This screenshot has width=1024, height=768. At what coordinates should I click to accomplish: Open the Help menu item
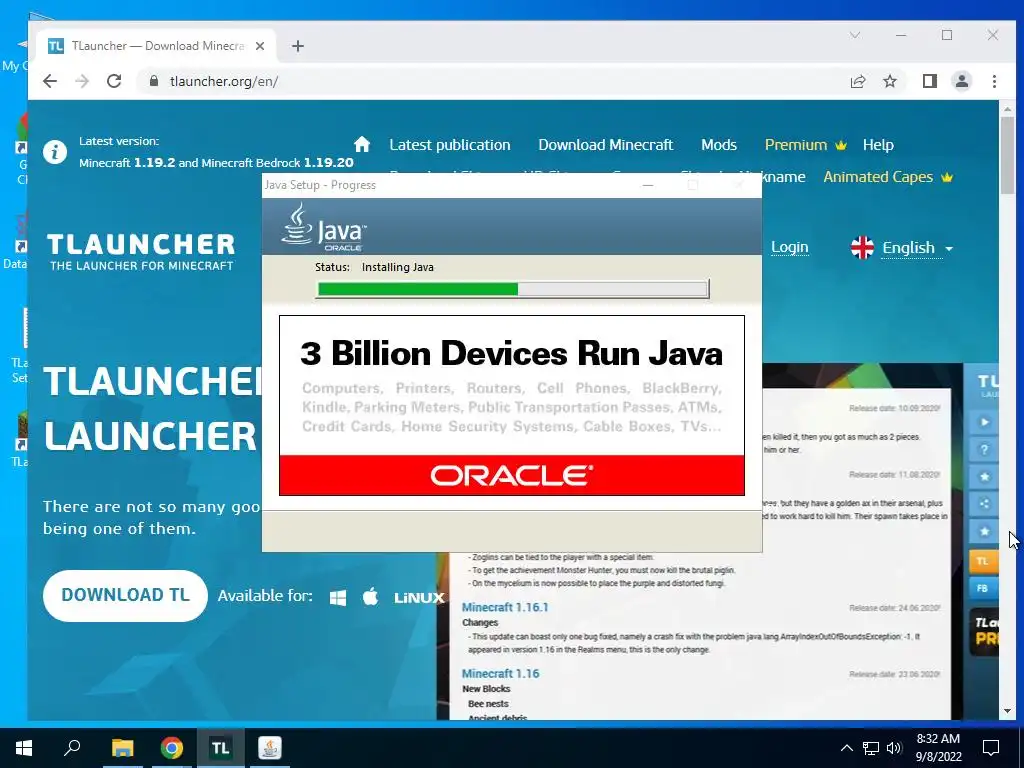point(878,145)
